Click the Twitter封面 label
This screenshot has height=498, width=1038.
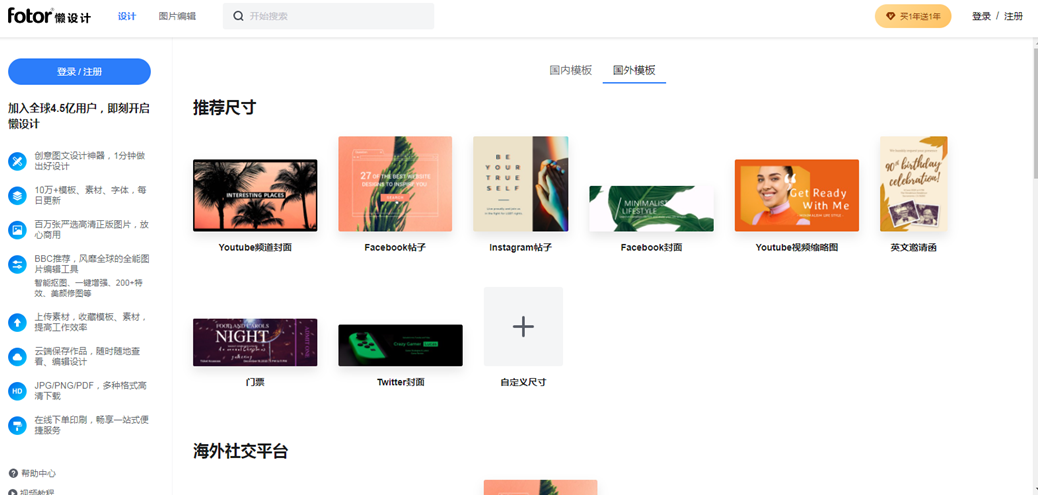click(401, 382)
